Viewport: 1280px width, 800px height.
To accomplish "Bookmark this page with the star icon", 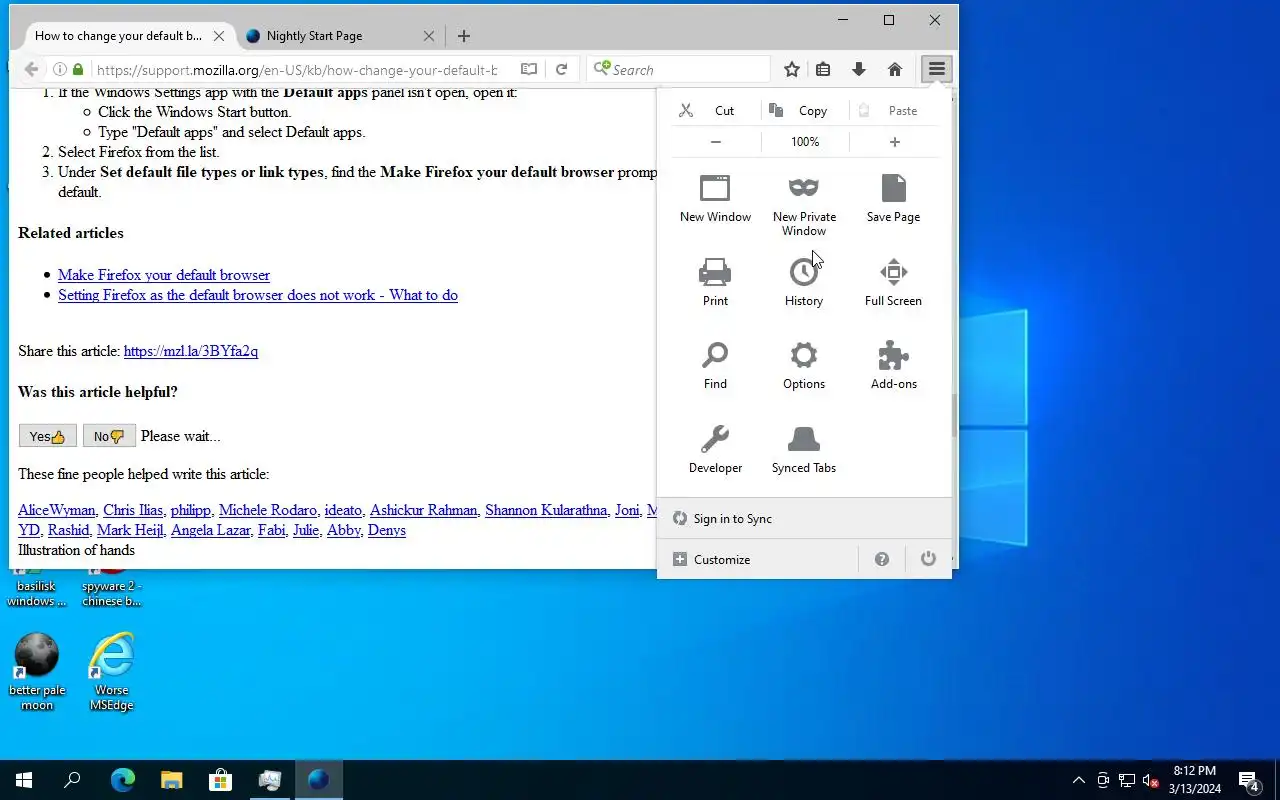I will pyautogui.click(x=792, y=69).
